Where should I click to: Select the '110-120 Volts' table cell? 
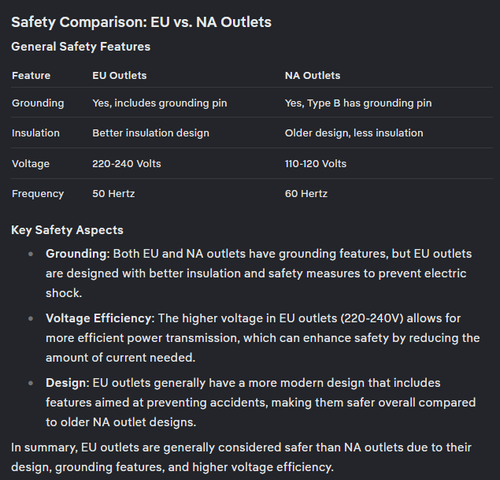point(315,164)
